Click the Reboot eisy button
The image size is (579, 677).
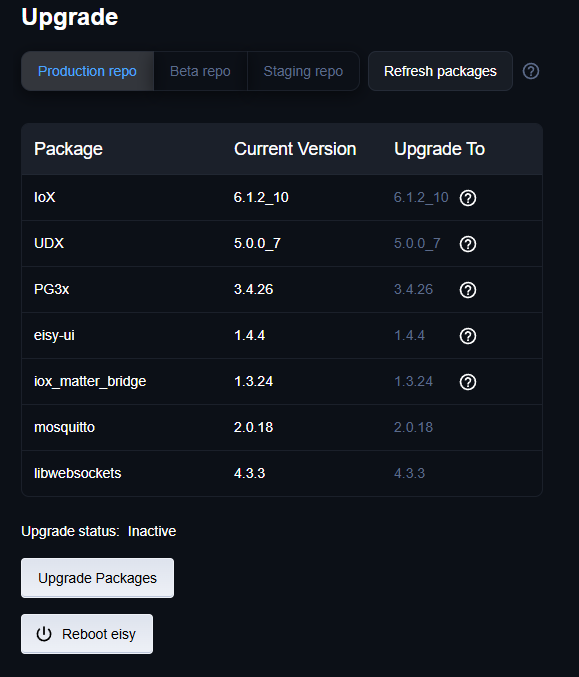pyautogui.click(x=87, y=634)
